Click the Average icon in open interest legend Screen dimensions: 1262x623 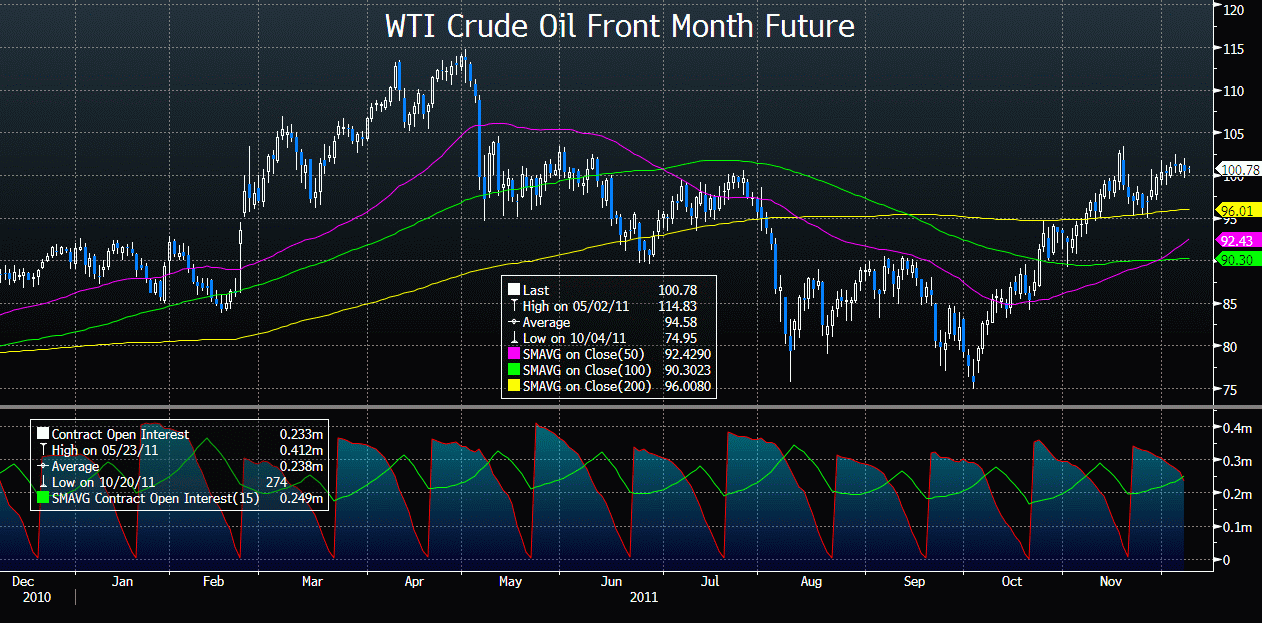(43, 466)
